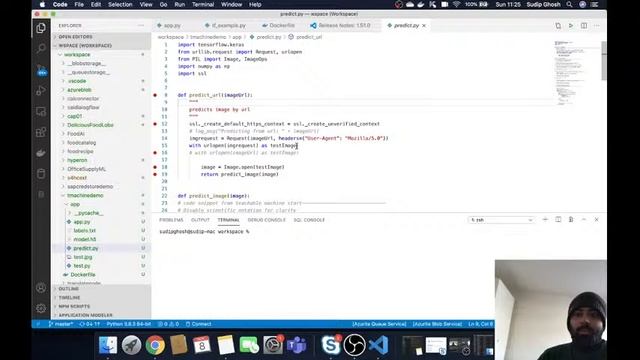Open Source Control view with pending badge
Screen dimensions: 640x360
click(x=41, y=70)
